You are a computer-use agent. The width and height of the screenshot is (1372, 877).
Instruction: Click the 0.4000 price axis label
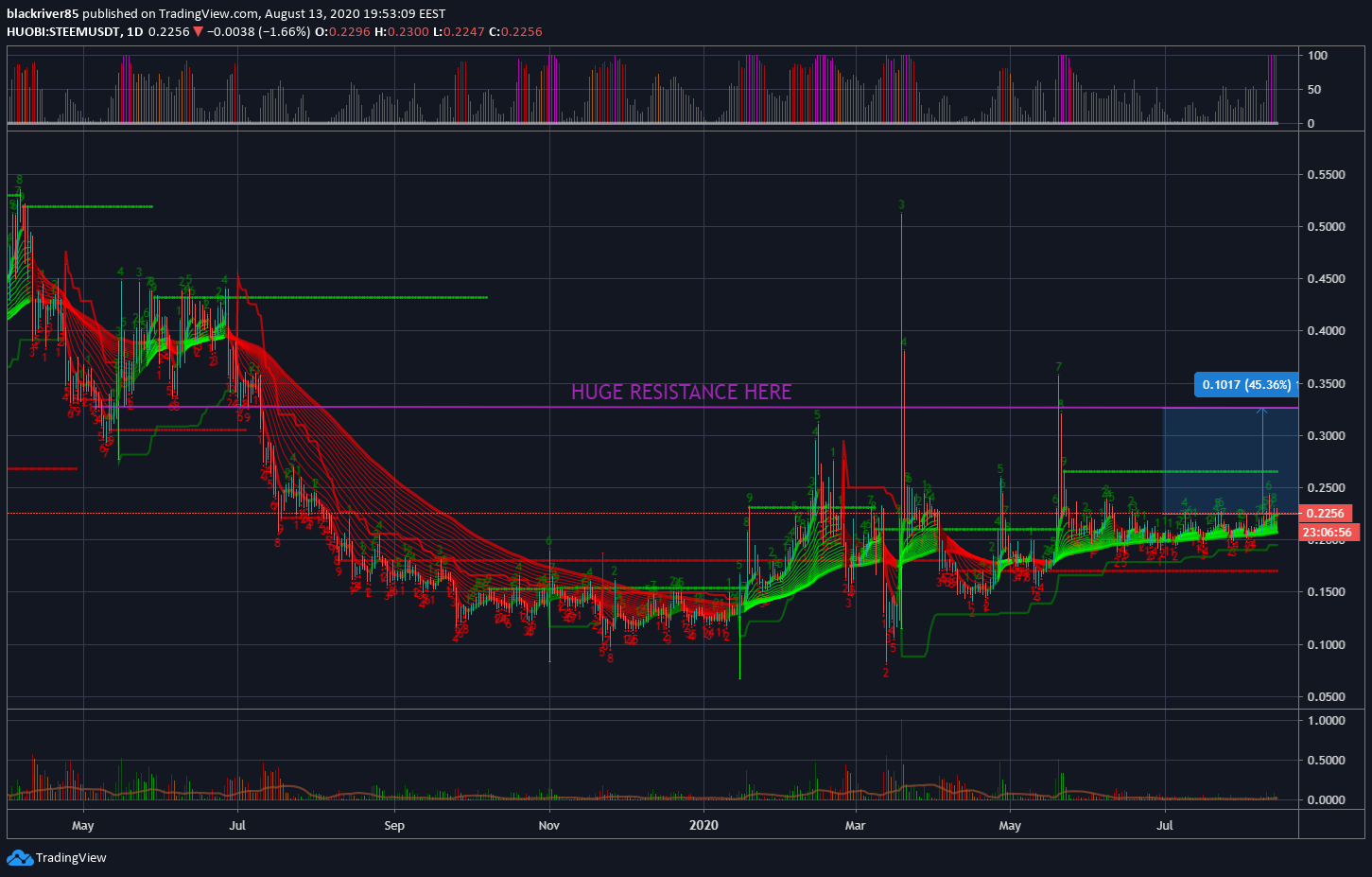point(1326,331)
